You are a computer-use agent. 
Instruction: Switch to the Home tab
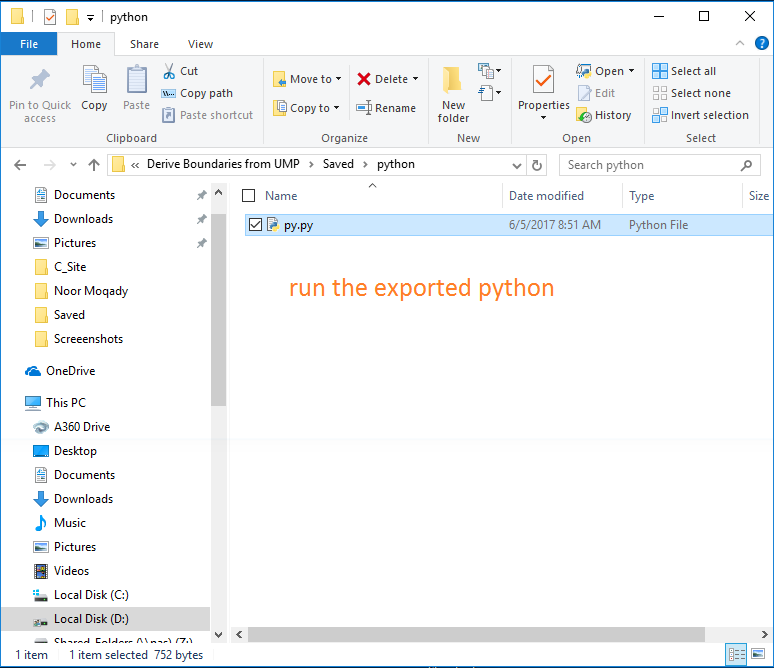(x=86, y=44)
